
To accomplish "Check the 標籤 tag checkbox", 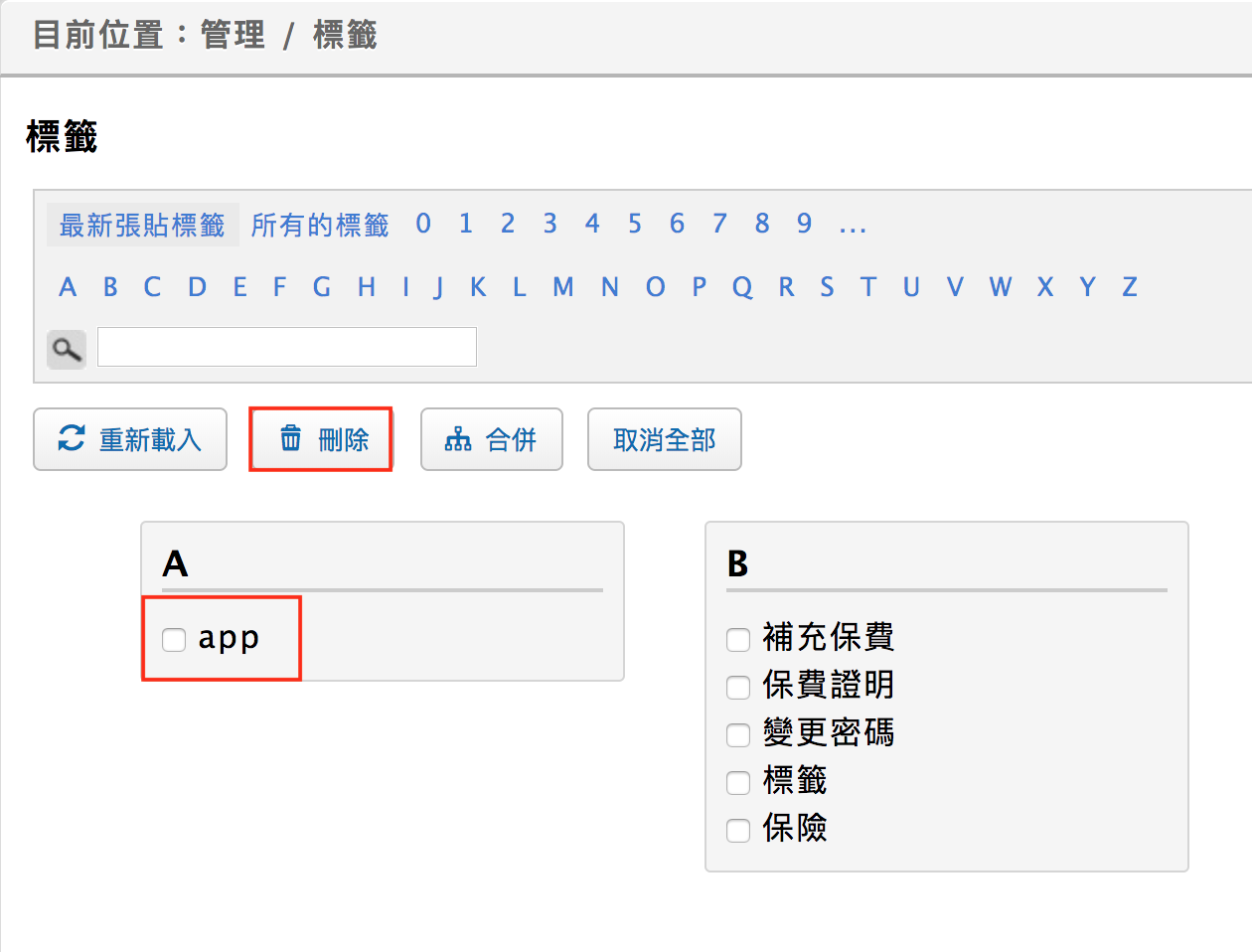I will tap(738, 783).
